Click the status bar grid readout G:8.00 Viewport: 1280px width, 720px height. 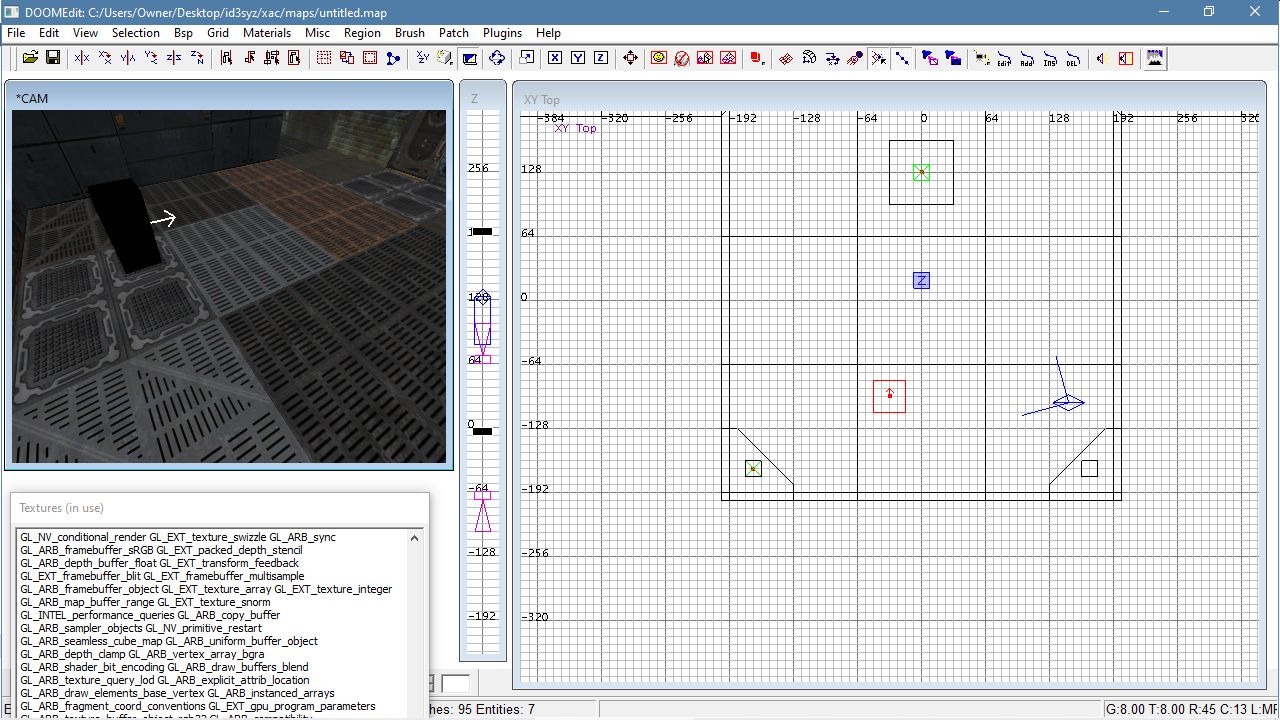[1125, 710]
